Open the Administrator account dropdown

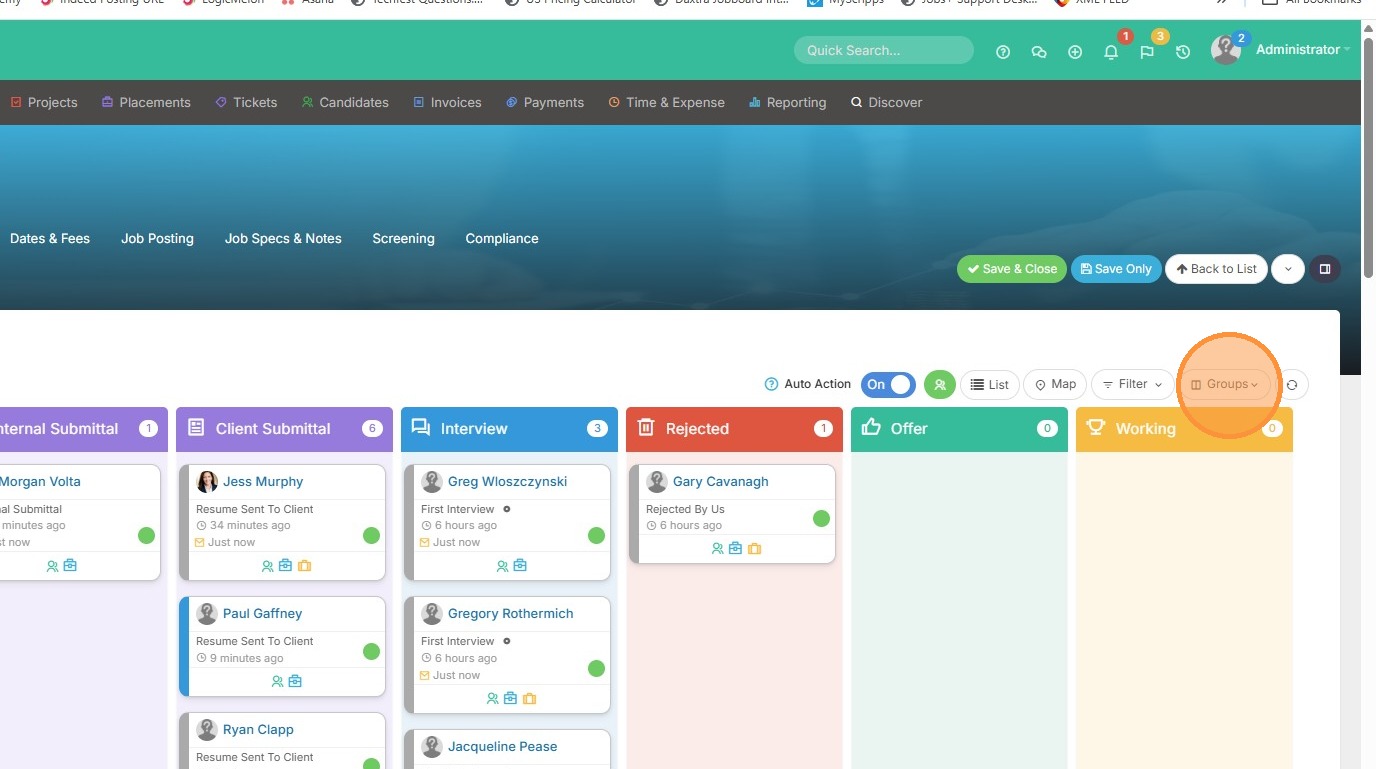[x=1303, y=50]
